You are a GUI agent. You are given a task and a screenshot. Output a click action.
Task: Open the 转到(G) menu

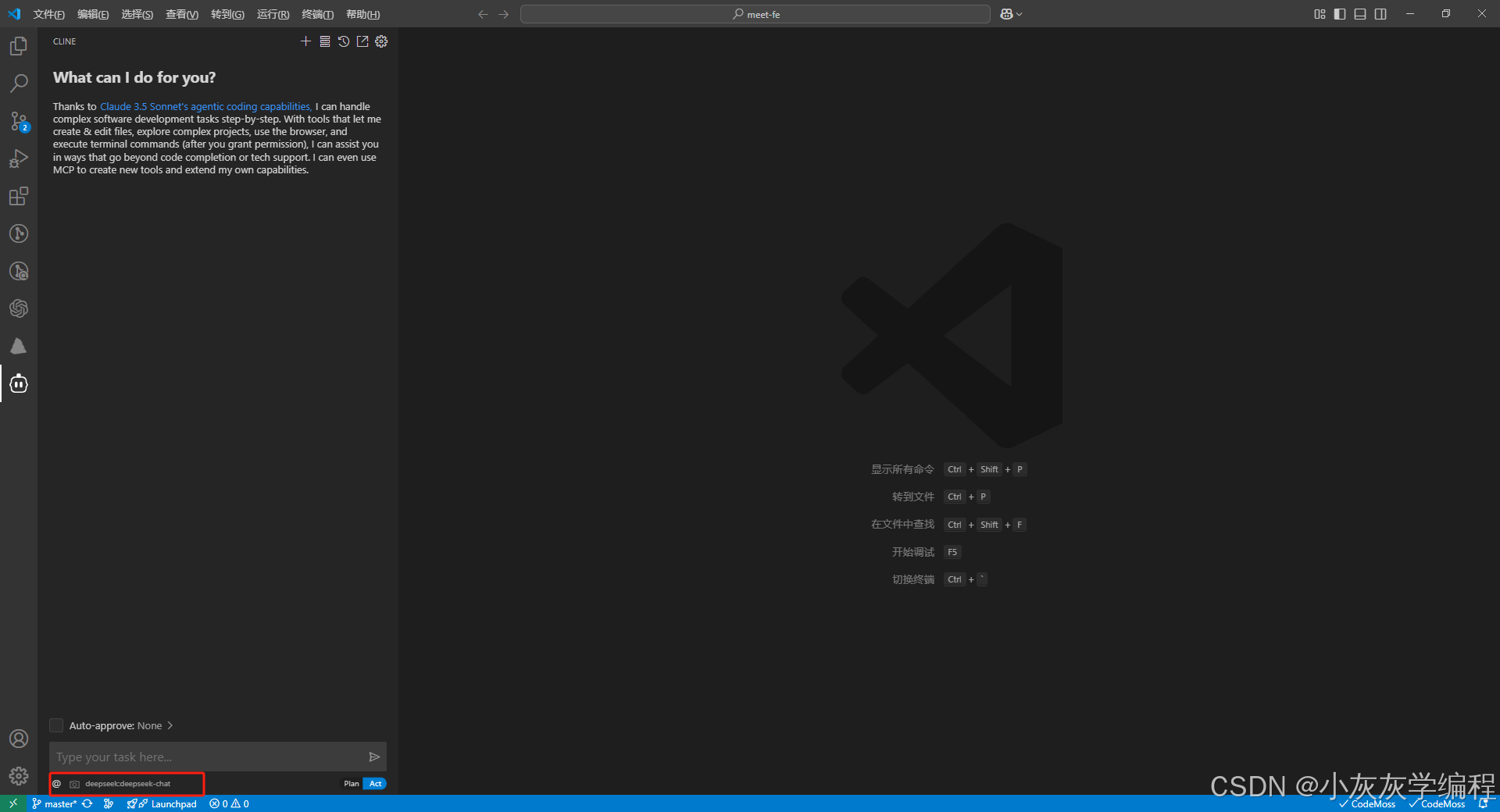227,14
